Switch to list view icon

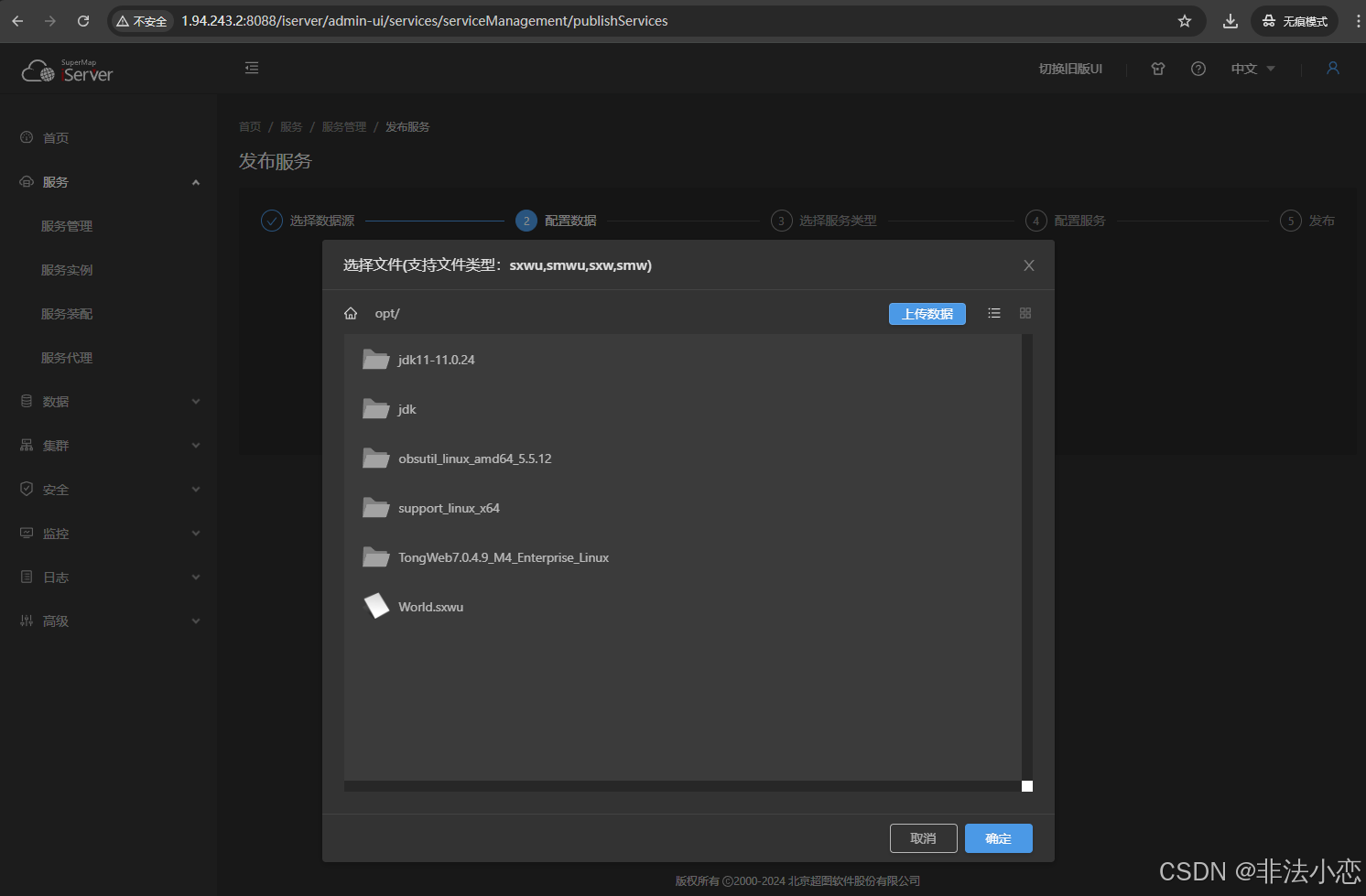point(994,313)
